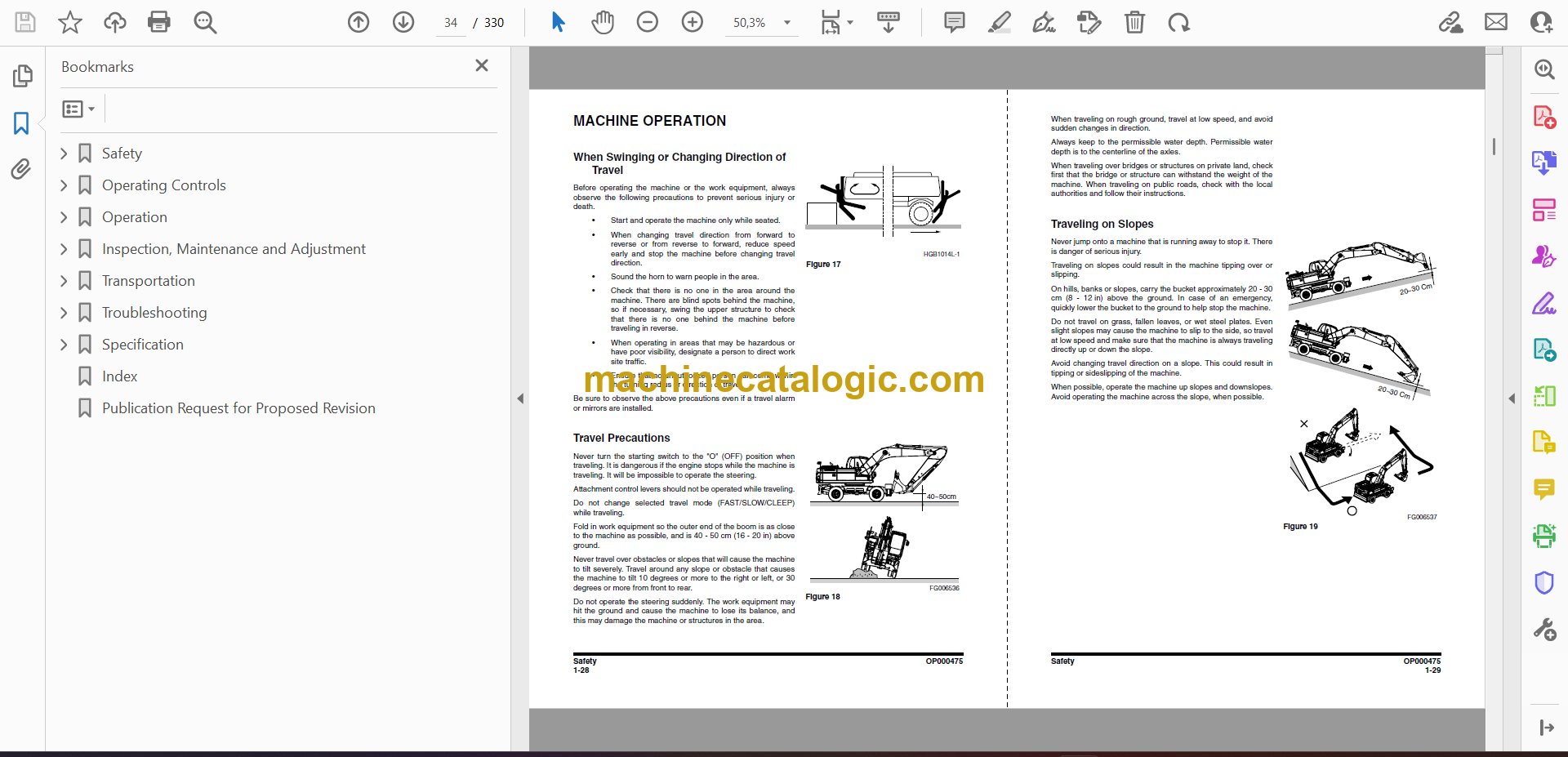The height and width of the screenshot is (757, 1568).
Task: Expand Inspection, Maintenance and Adjustment bookmark
Action: [x=64, y=249]
